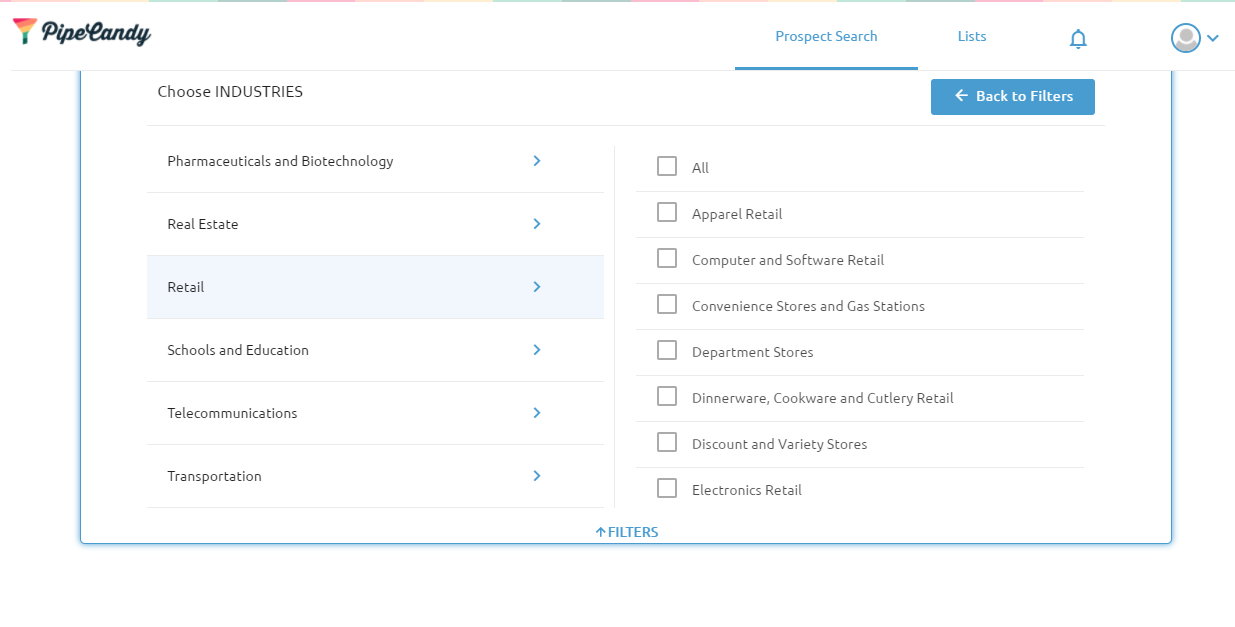Image resolution: width=1235 pixels, height=627 pixels.
Task: Expand the Retail industry row
Action: tap(375, 287)
